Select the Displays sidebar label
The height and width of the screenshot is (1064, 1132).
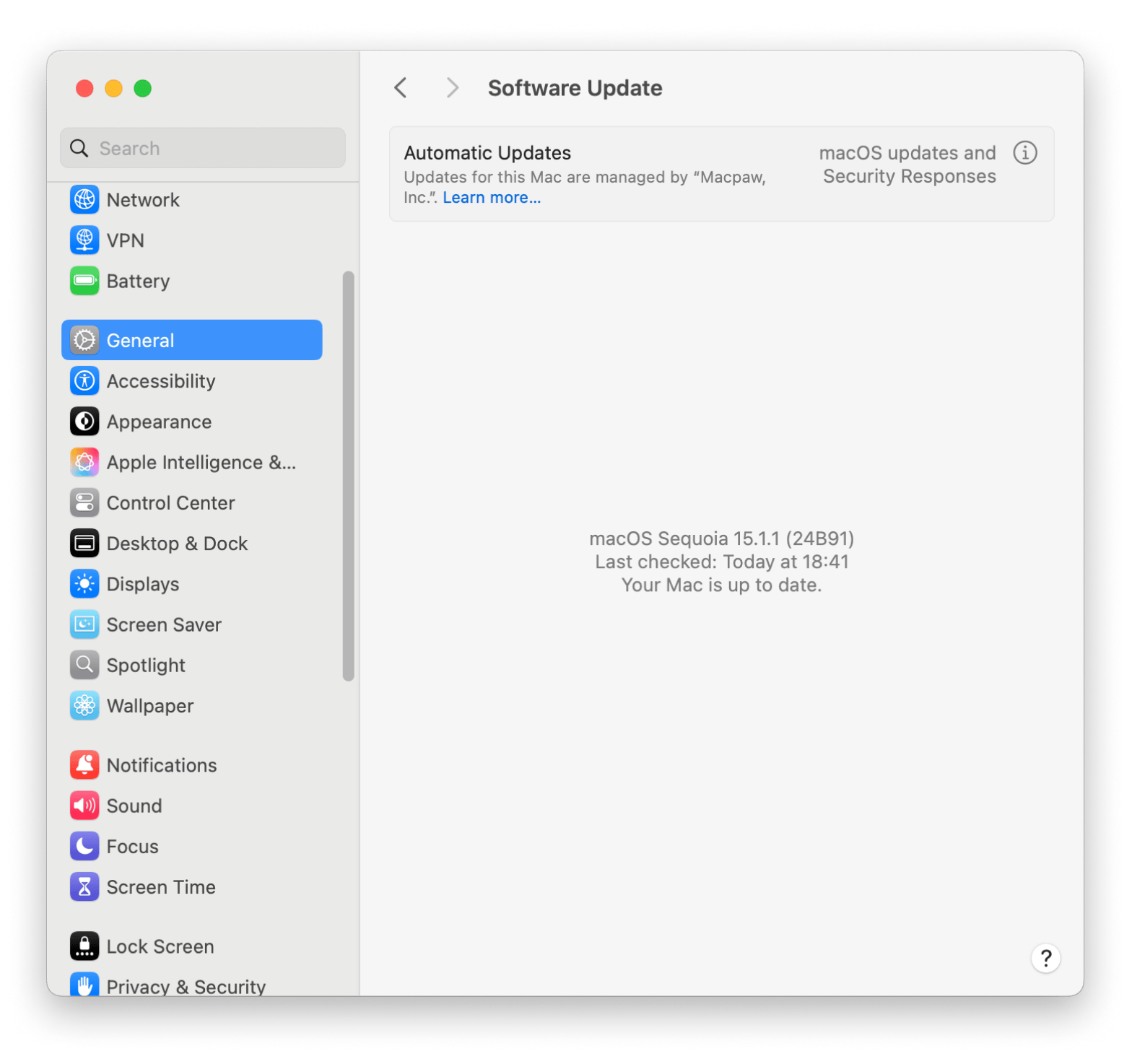(143, 584)
